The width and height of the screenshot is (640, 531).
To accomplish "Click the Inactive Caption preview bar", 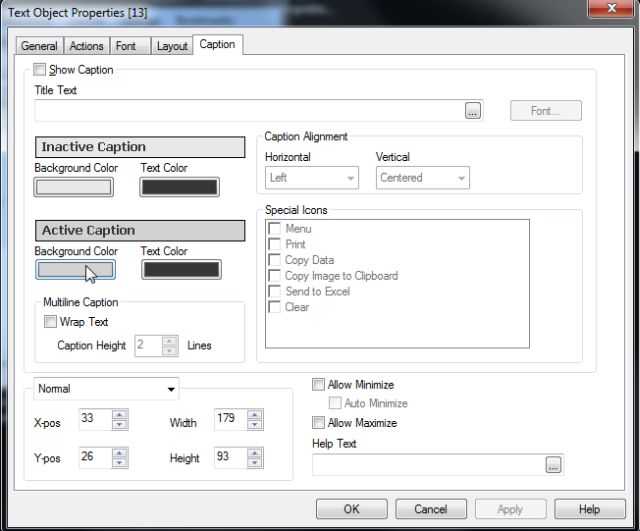I will click(x=140, y=147).
